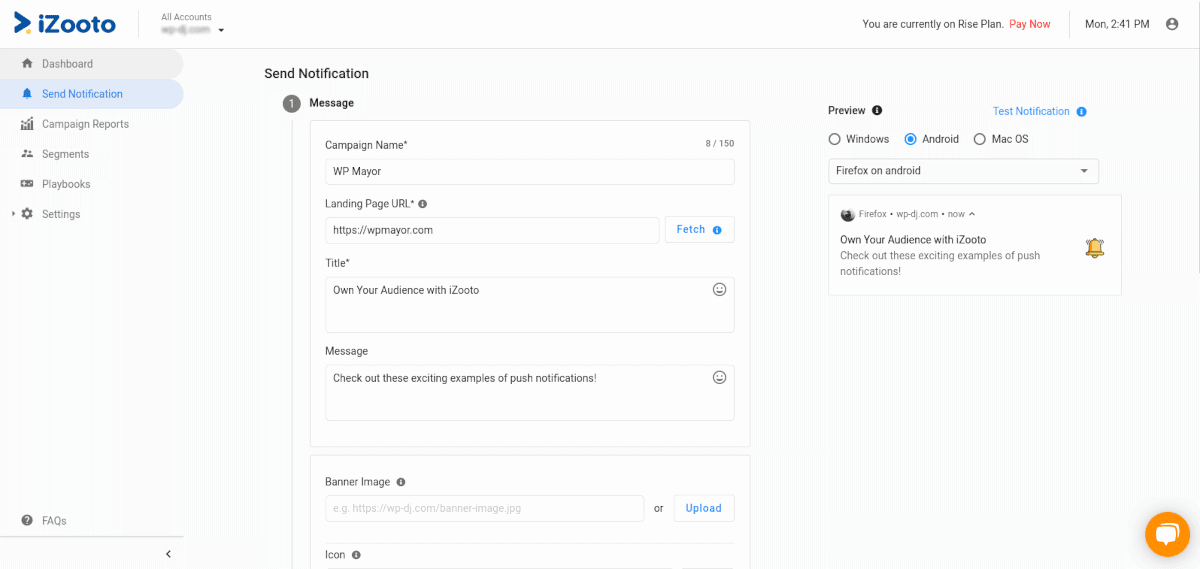
Task: Open emoji picker for Title field
Action: pos(719,289)
